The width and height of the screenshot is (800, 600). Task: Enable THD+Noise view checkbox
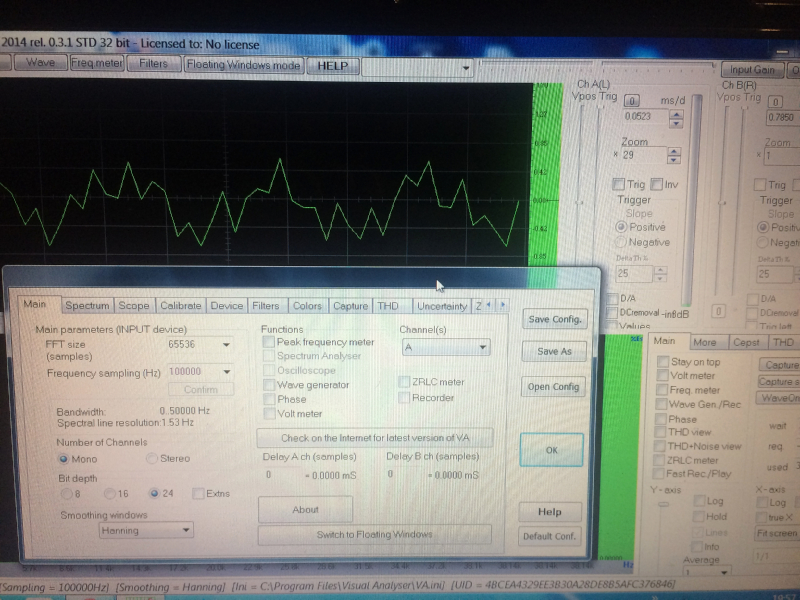pyautogui.click(x=659, y=446)
